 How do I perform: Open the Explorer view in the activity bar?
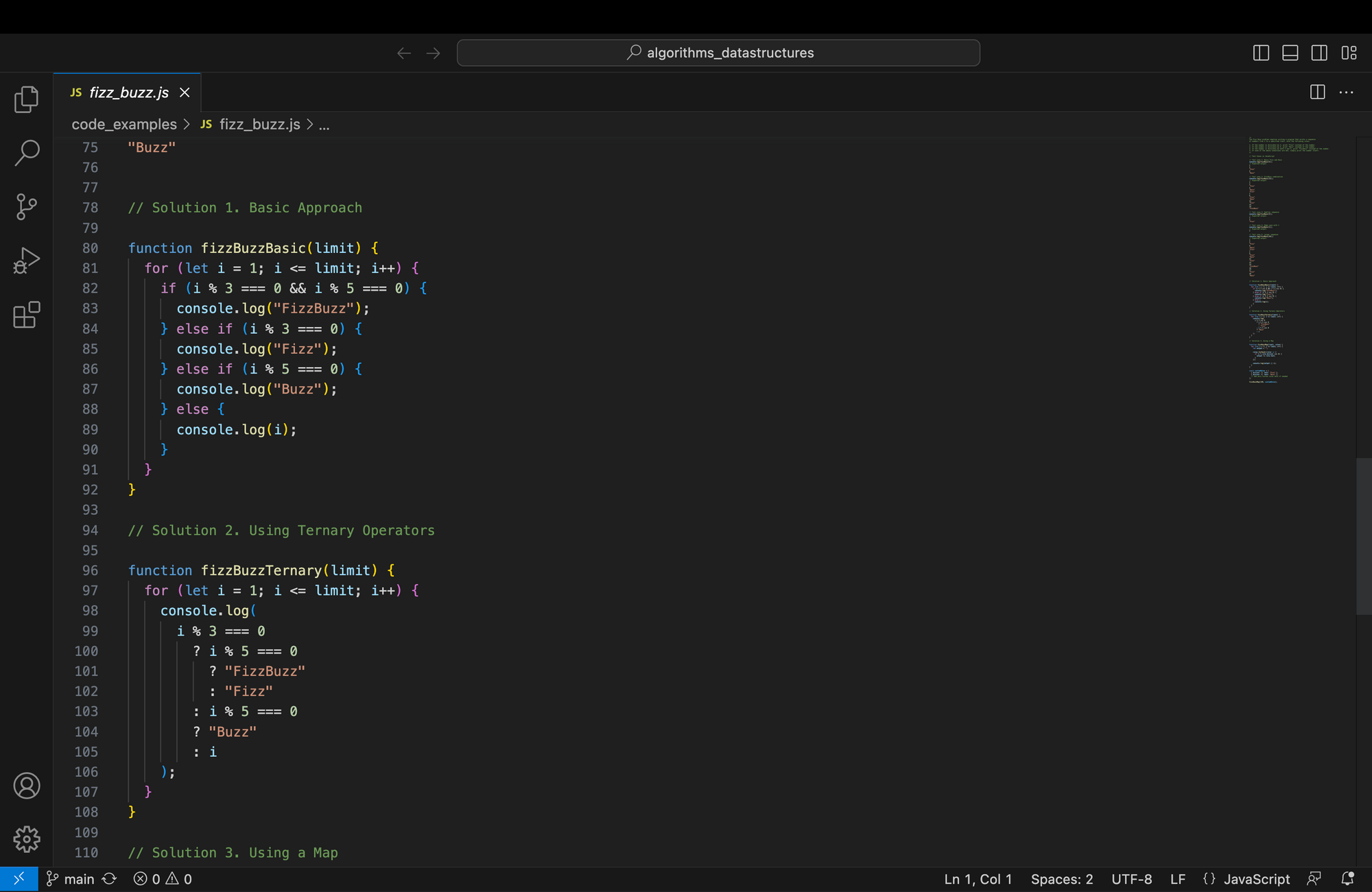pos(26,99)
